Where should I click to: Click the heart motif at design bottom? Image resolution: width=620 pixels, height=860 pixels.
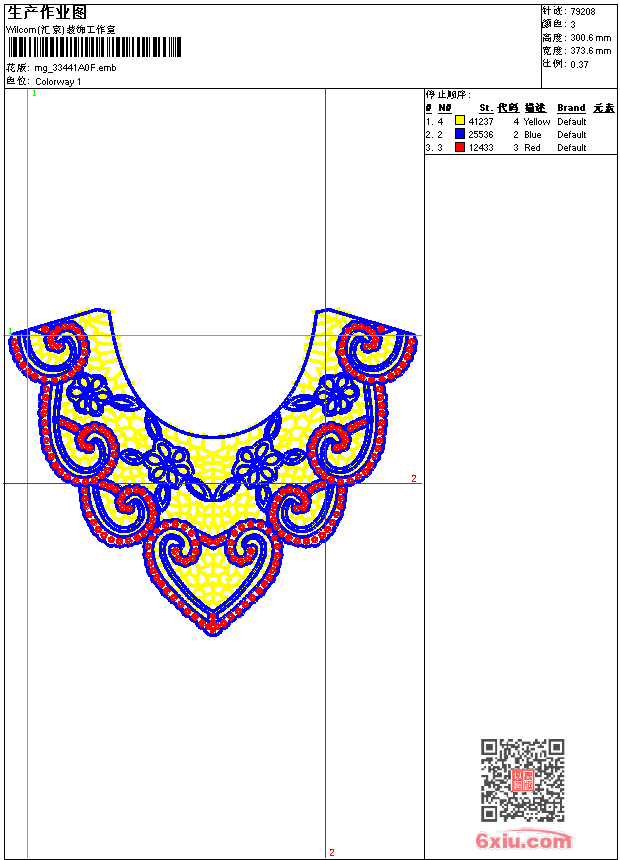coord(213,576)
